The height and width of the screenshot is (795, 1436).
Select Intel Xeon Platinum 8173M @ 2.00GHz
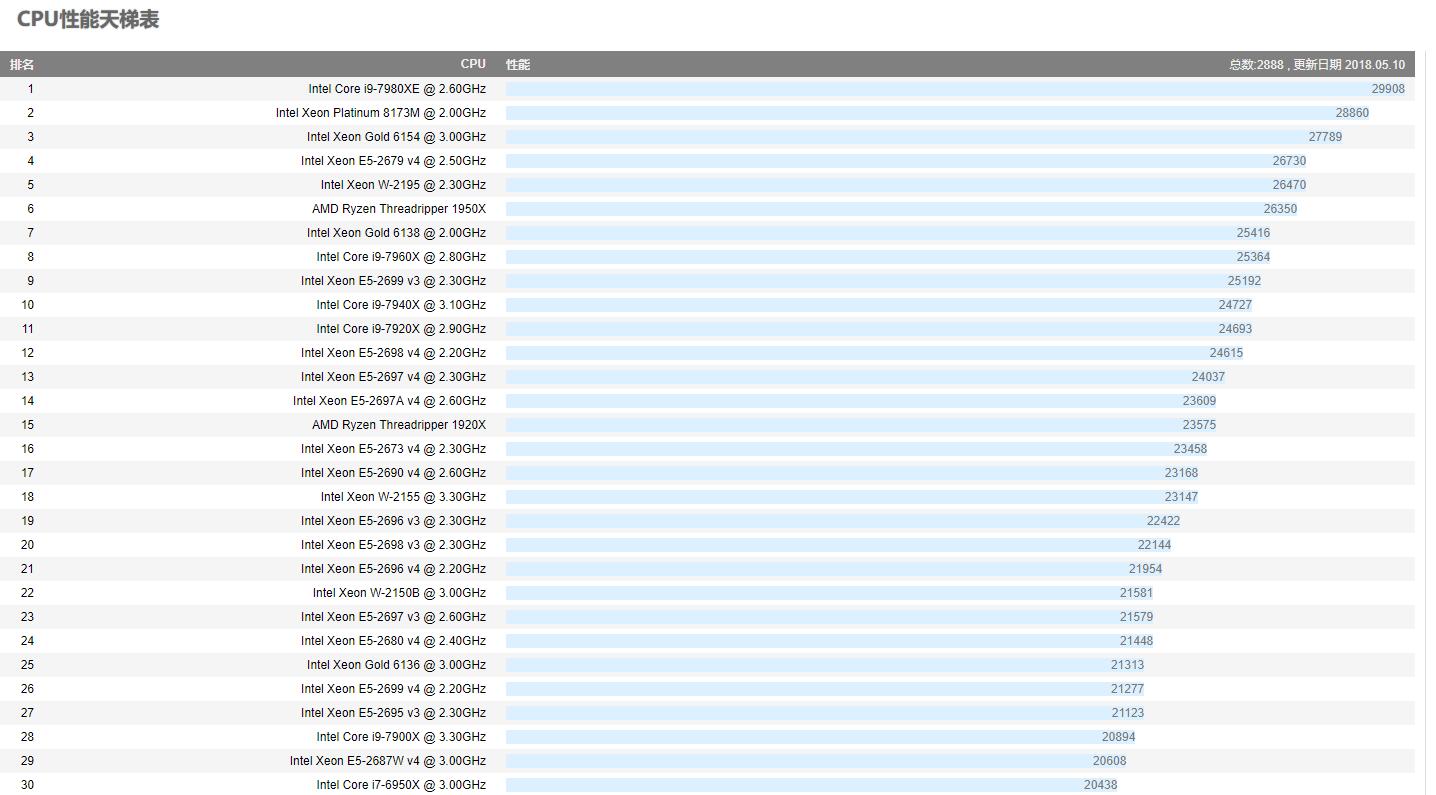(381, 113)
